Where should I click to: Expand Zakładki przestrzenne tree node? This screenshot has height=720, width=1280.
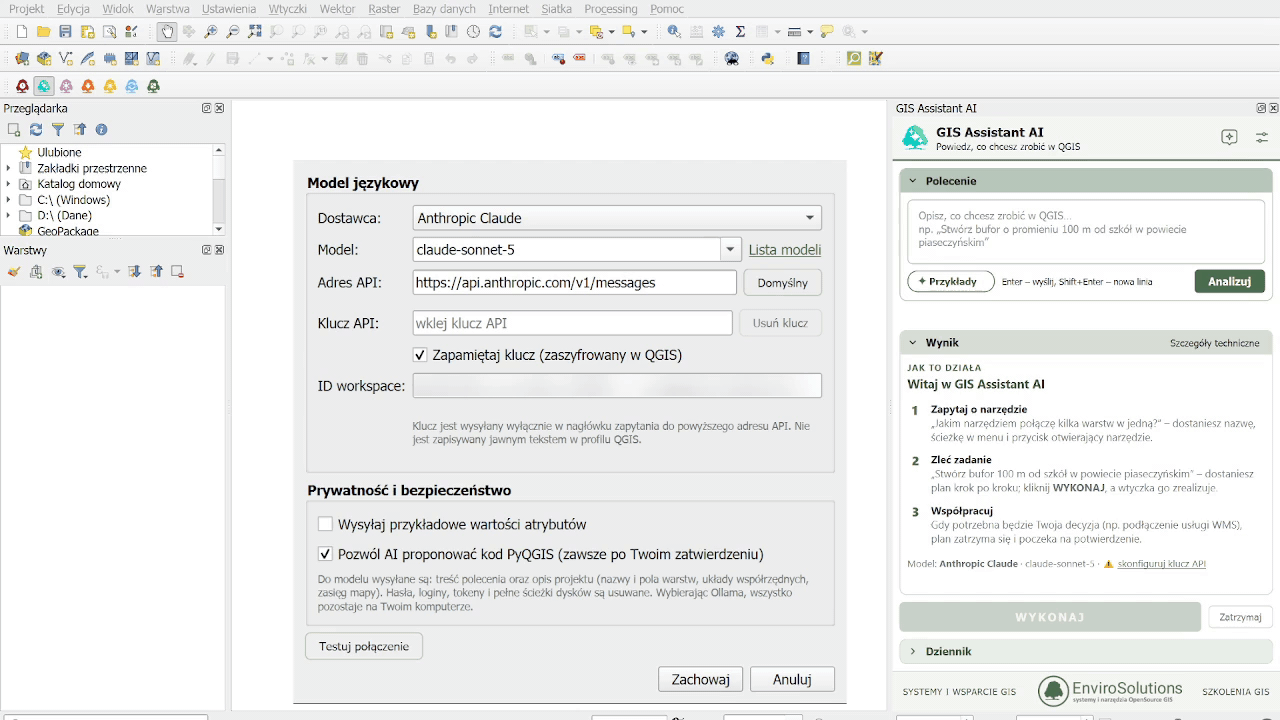click(9, 168)
